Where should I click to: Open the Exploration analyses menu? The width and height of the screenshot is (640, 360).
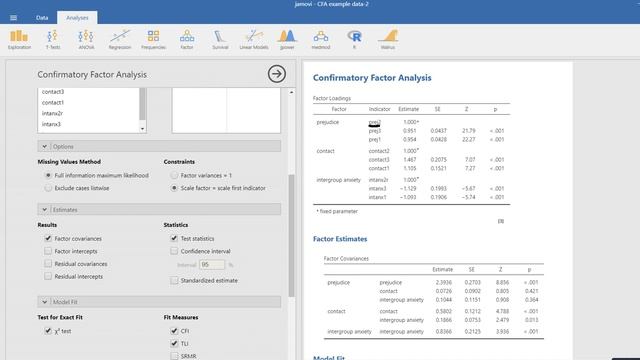19,40
